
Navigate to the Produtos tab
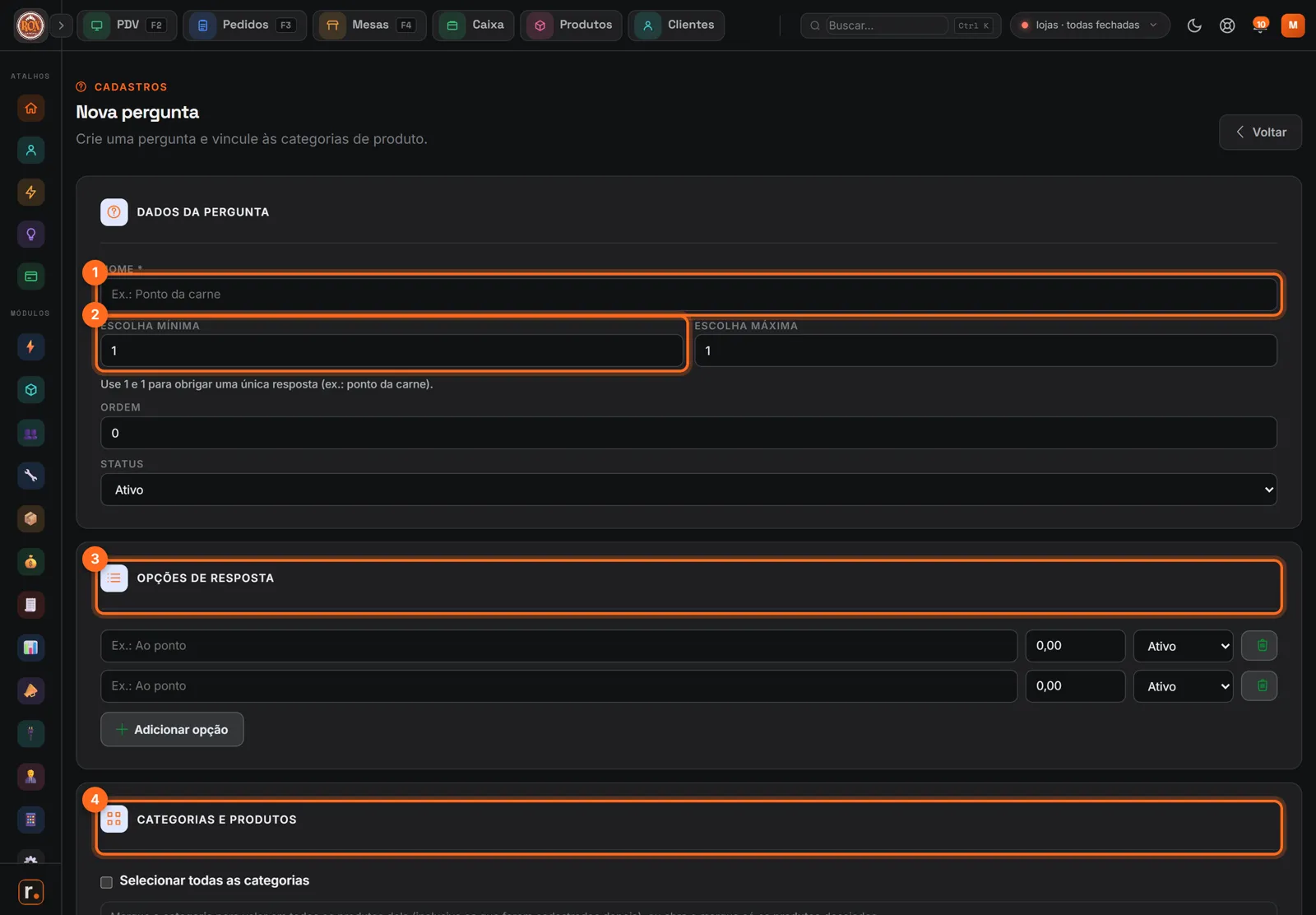pyautogui.click(x=571, y=26)
